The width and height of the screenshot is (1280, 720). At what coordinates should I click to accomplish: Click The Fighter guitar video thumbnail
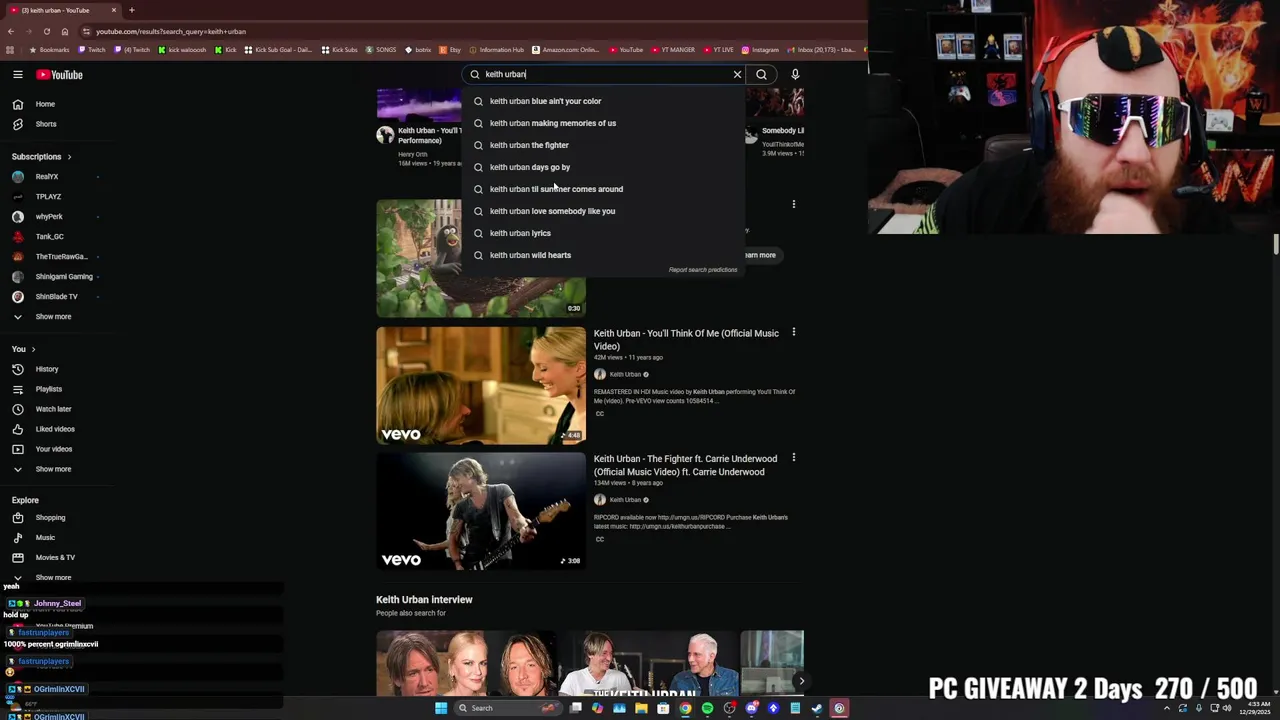click(481, 511)
